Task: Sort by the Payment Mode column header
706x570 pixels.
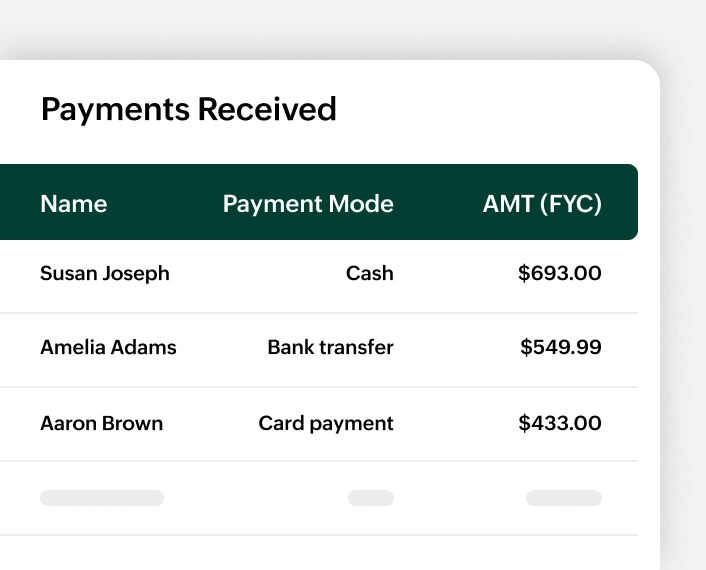Action: (308, 204)
